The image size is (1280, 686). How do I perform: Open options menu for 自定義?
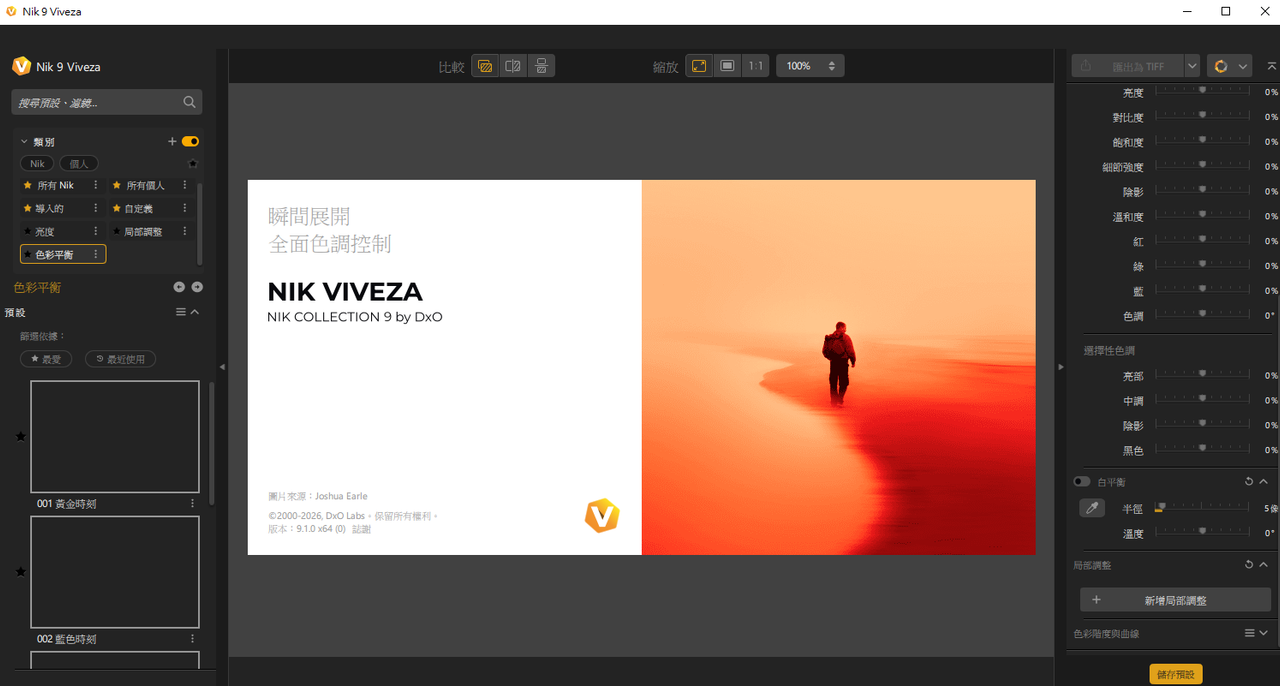[185, 208]
